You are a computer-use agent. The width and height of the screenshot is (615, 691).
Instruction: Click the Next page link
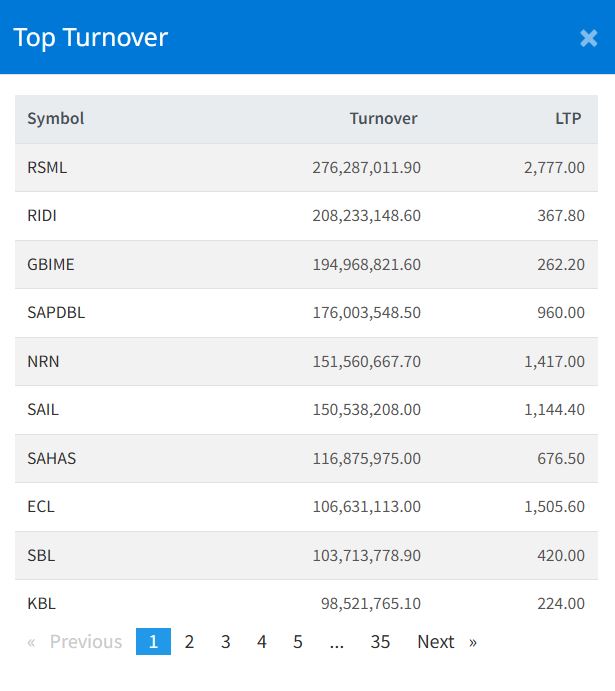tap(447, 642)
